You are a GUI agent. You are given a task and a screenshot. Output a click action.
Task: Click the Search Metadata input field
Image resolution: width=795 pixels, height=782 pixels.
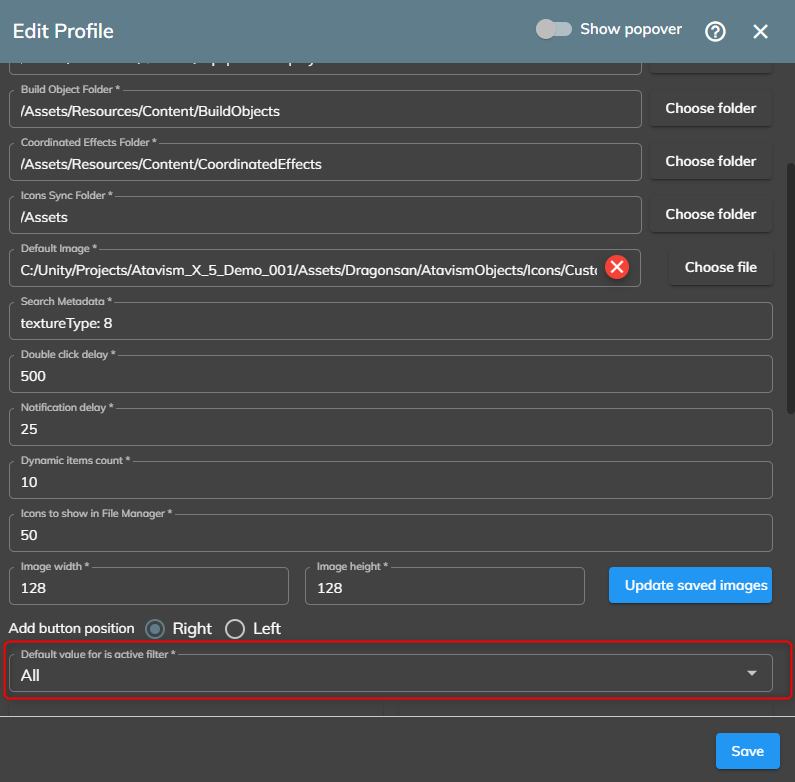[390, 323]
